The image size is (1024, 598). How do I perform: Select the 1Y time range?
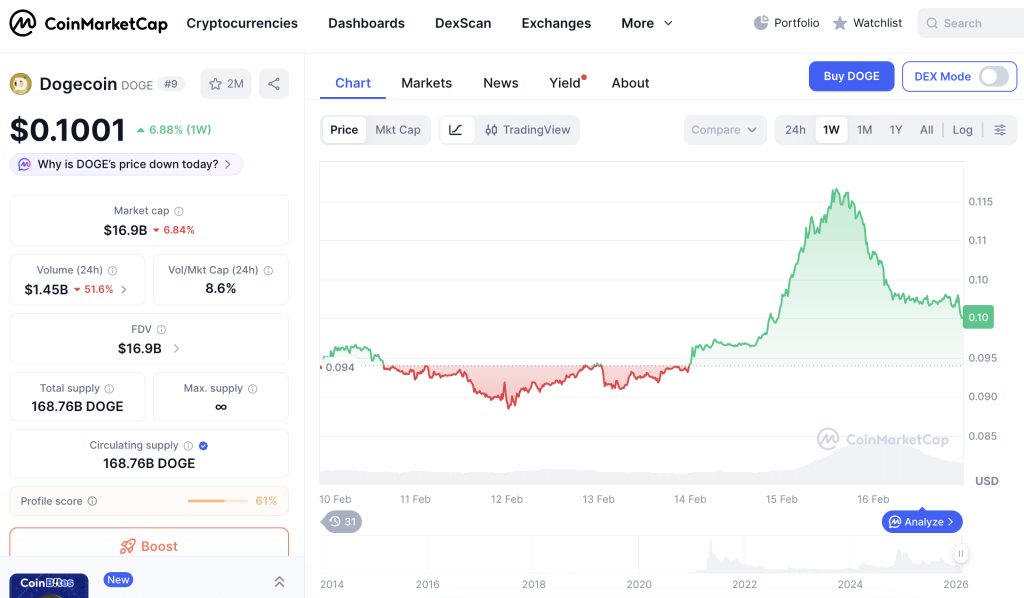[x=896, y=130]
